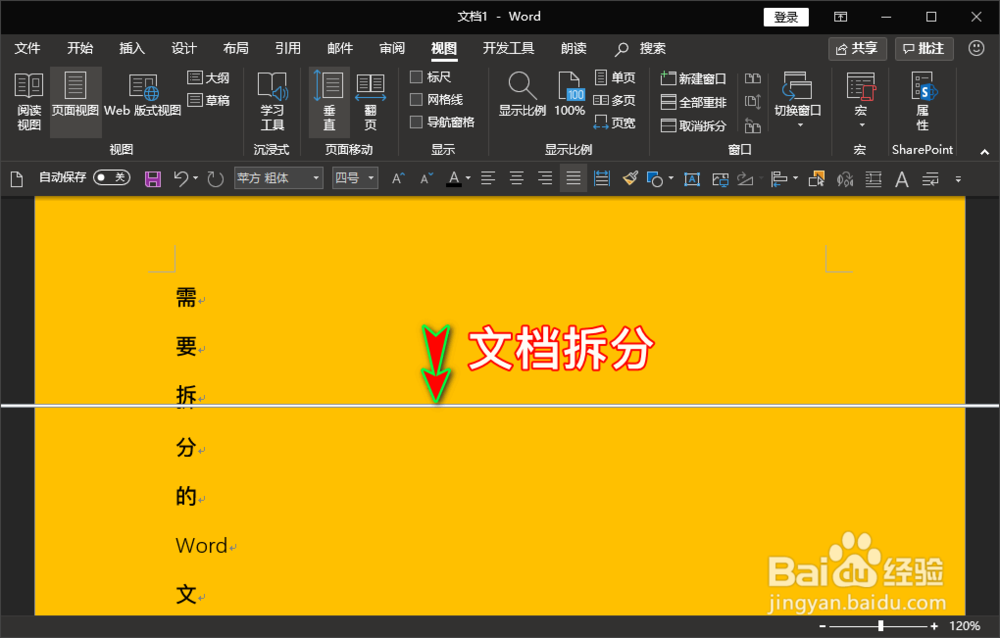The width and height of the screenshot is (1000, 638).
Task: Enable 翻页 page flip mode
Action: (370, 100)
